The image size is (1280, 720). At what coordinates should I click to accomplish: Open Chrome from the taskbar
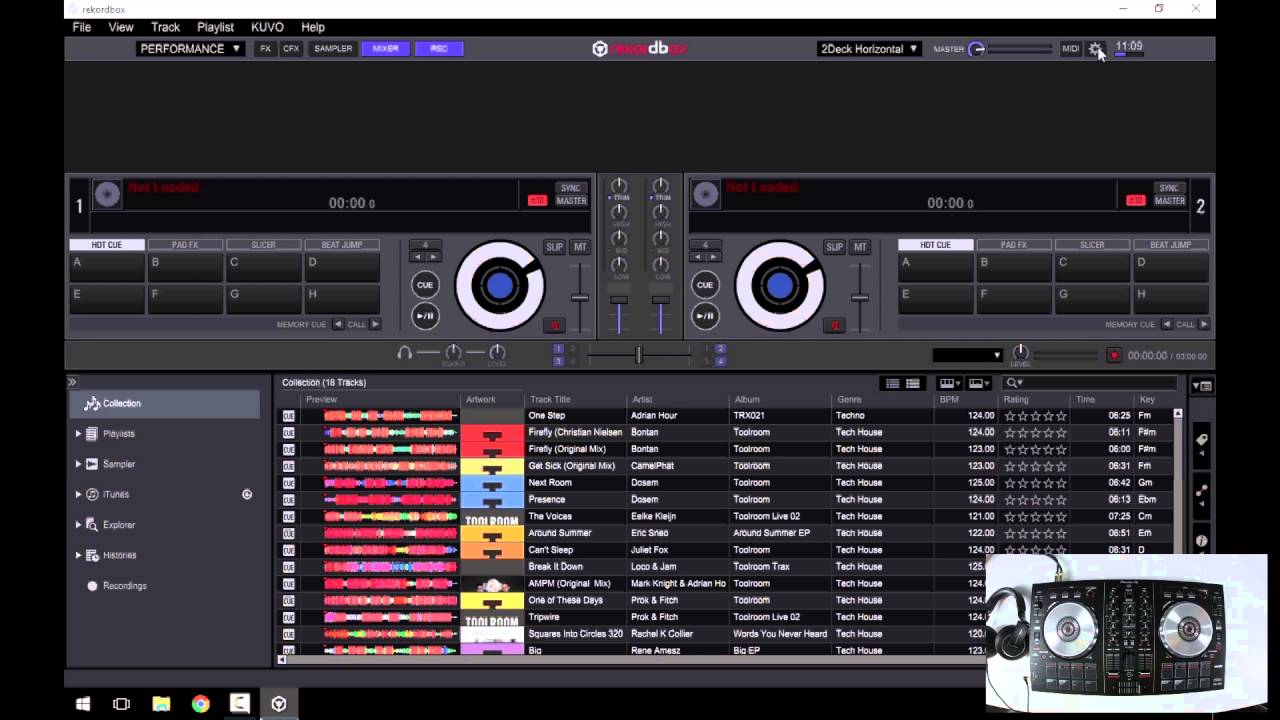[x=200, y=704]
